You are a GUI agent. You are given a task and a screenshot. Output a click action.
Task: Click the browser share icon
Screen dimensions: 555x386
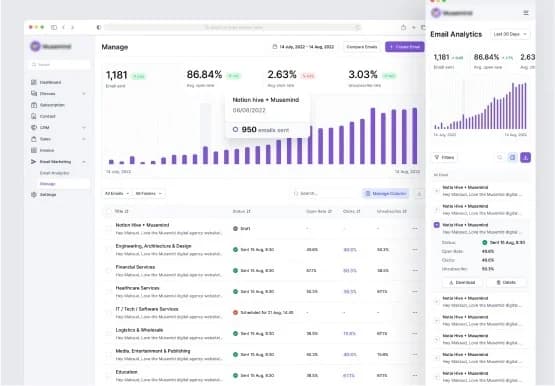point(404,27)
